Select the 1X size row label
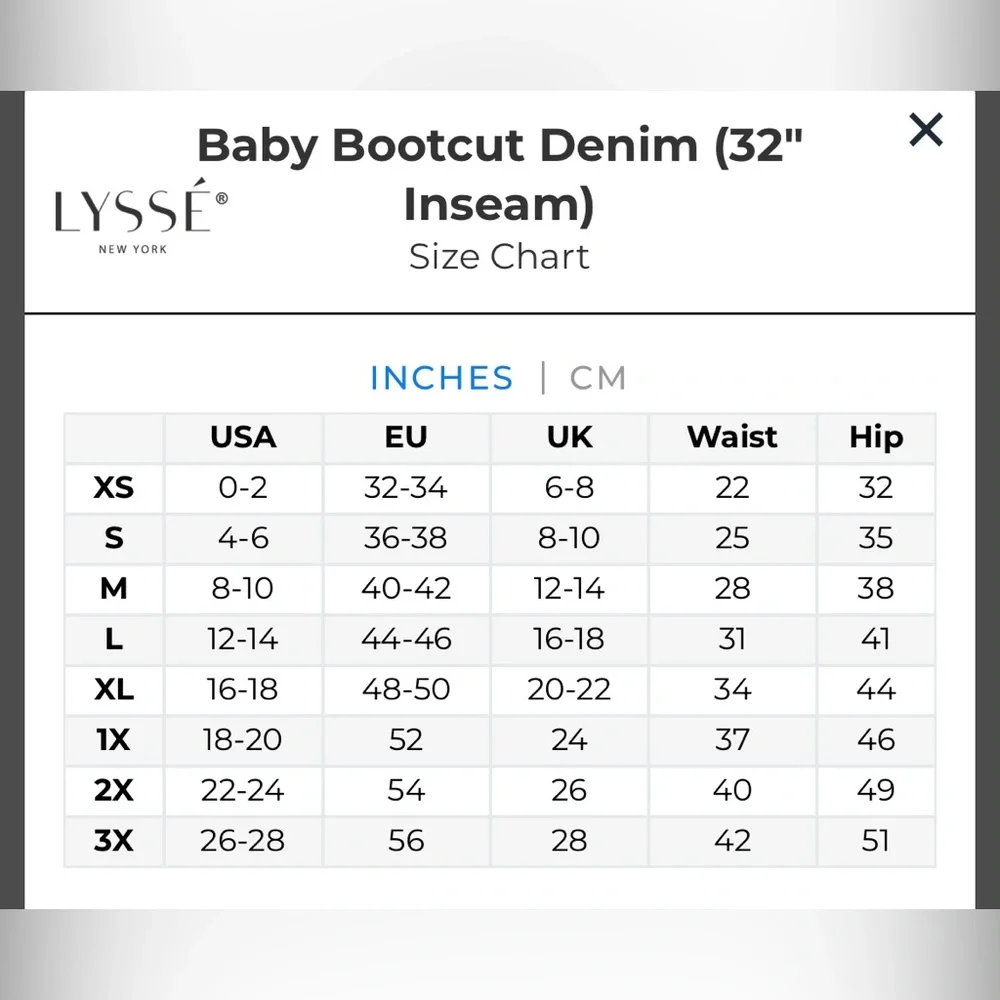1000x1000 pixels. [x=113, y=740]
